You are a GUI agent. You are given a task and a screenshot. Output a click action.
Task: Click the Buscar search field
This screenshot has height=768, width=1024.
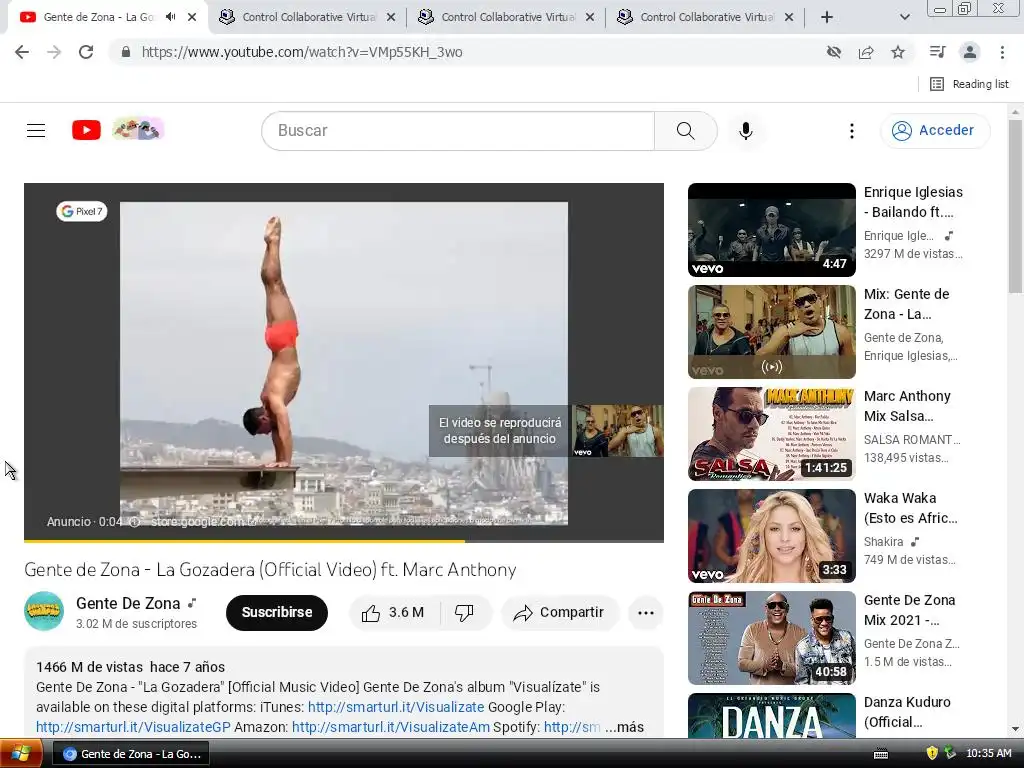458,131
